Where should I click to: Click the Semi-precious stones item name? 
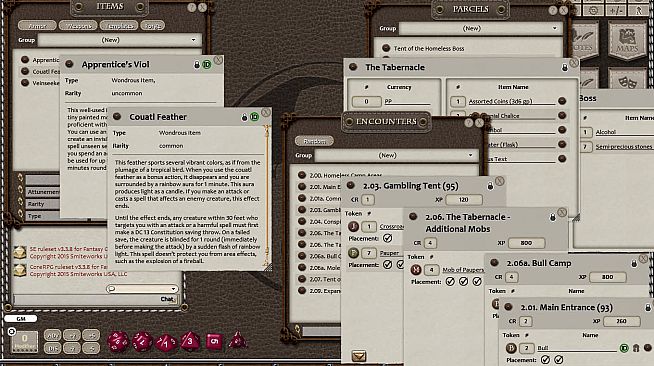coord(624,147)
